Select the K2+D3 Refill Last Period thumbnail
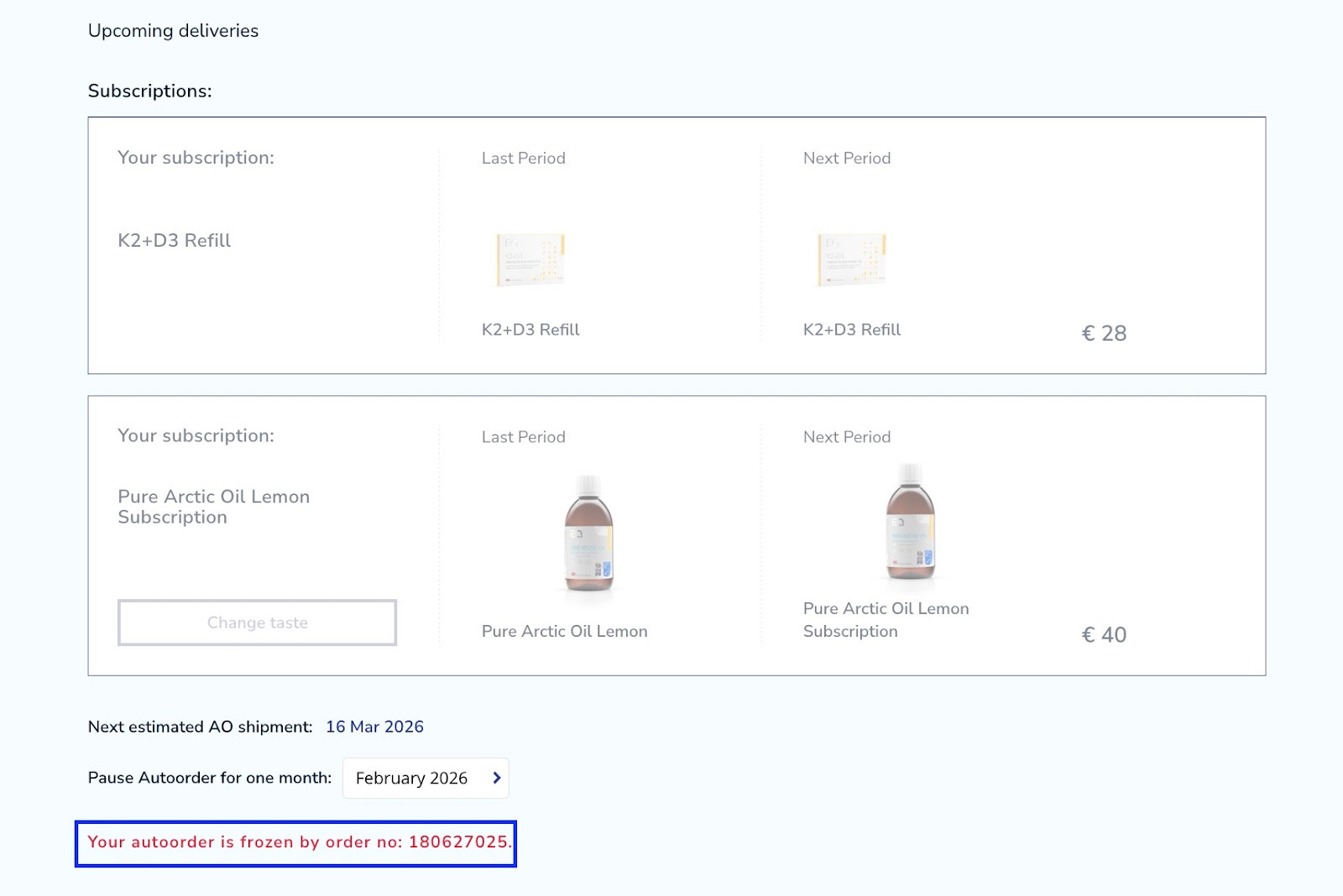The width and height of the screenshot is (1343, 896). [530, 260]
